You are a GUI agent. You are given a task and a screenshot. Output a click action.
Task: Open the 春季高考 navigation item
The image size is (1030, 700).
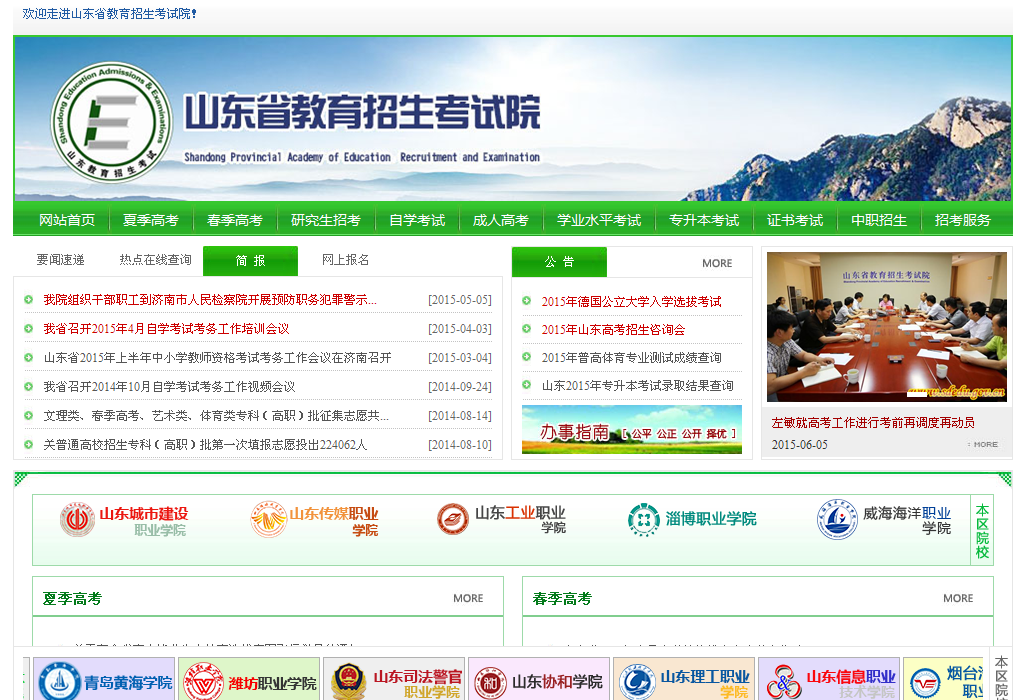pos(235,220)
